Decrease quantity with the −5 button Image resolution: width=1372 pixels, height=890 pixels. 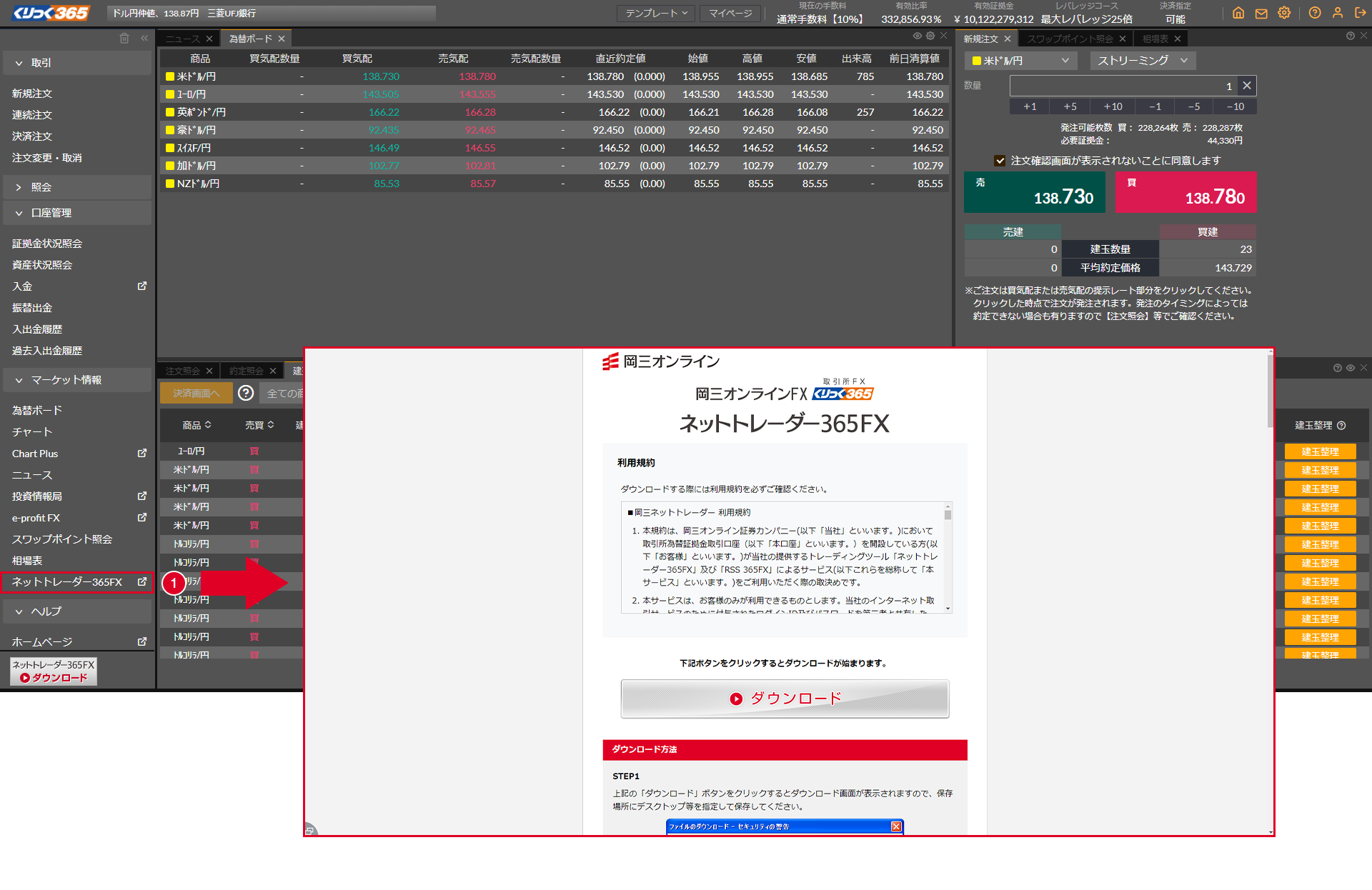pos(1194,106)
